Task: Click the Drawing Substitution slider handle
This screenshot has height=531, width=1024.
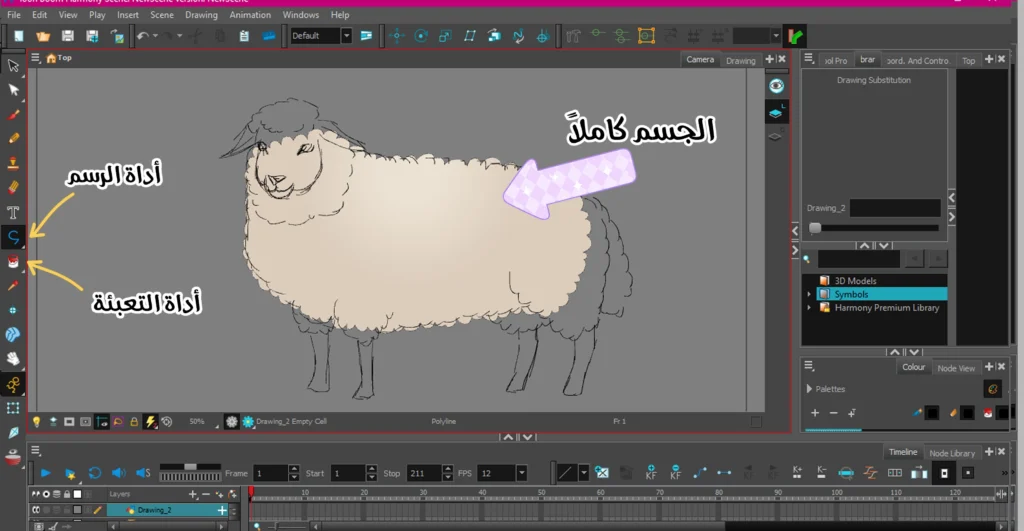Action: click(815, 228)
